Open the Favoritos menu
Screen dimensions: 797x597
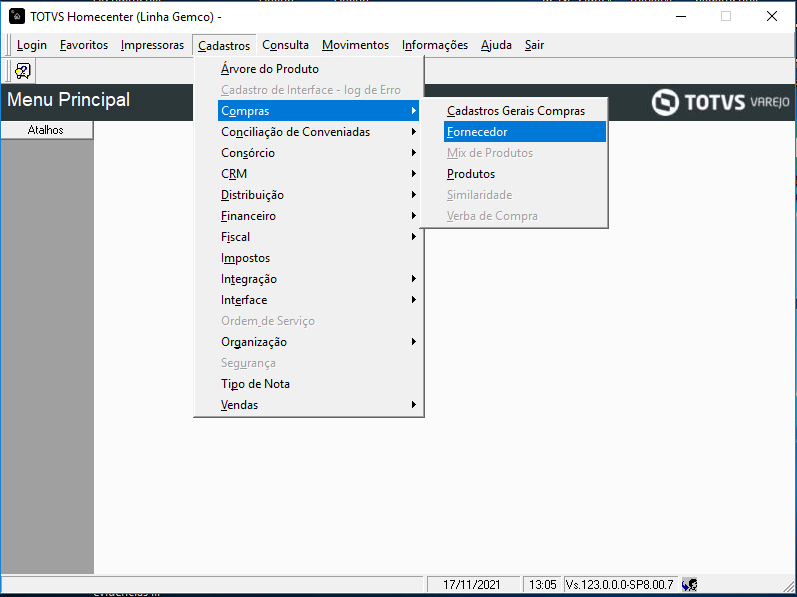tap(84, 45)
